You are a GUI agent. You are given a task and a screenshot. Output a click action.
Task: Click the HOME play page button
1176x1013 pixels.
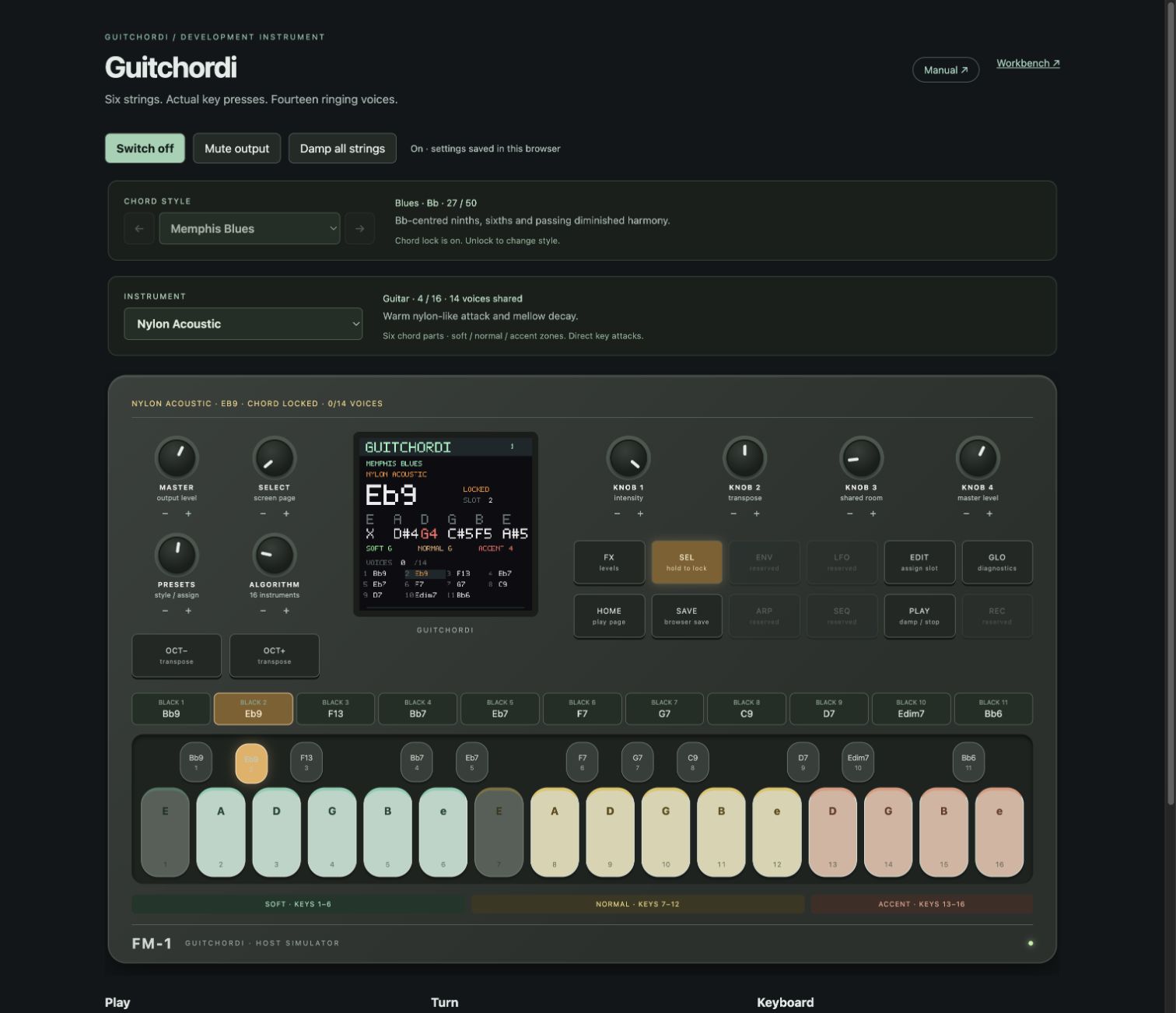click(609, 615)
